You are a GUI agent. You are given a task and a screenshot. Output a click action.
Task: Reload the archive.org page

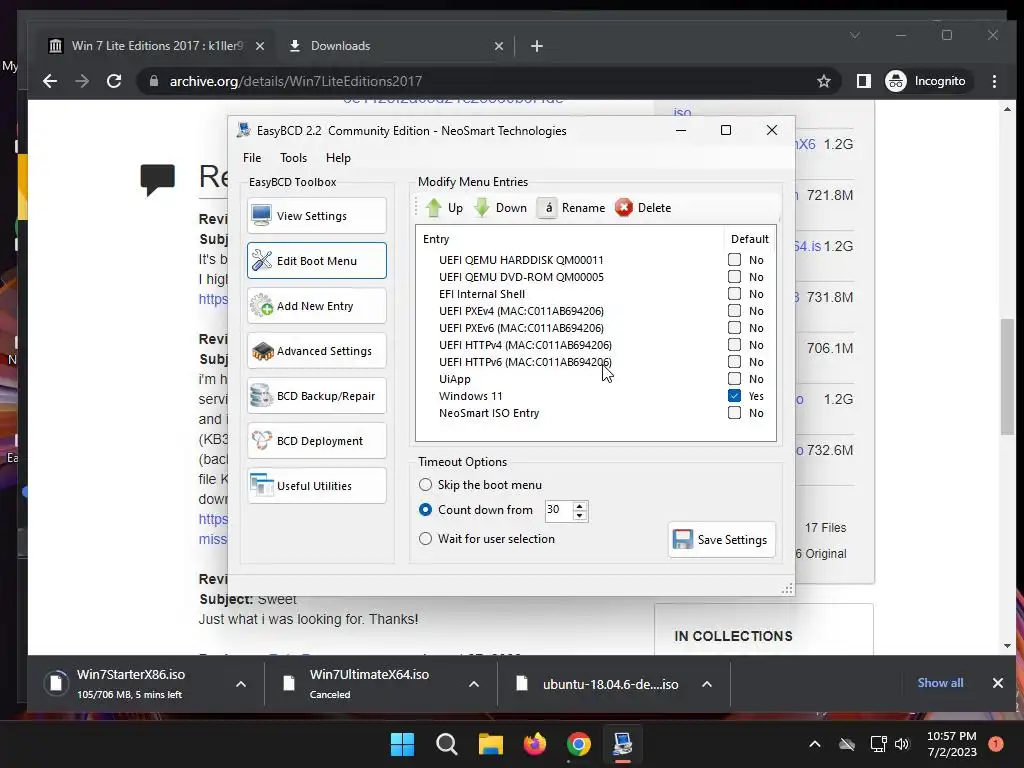click(x=114, y=81)
